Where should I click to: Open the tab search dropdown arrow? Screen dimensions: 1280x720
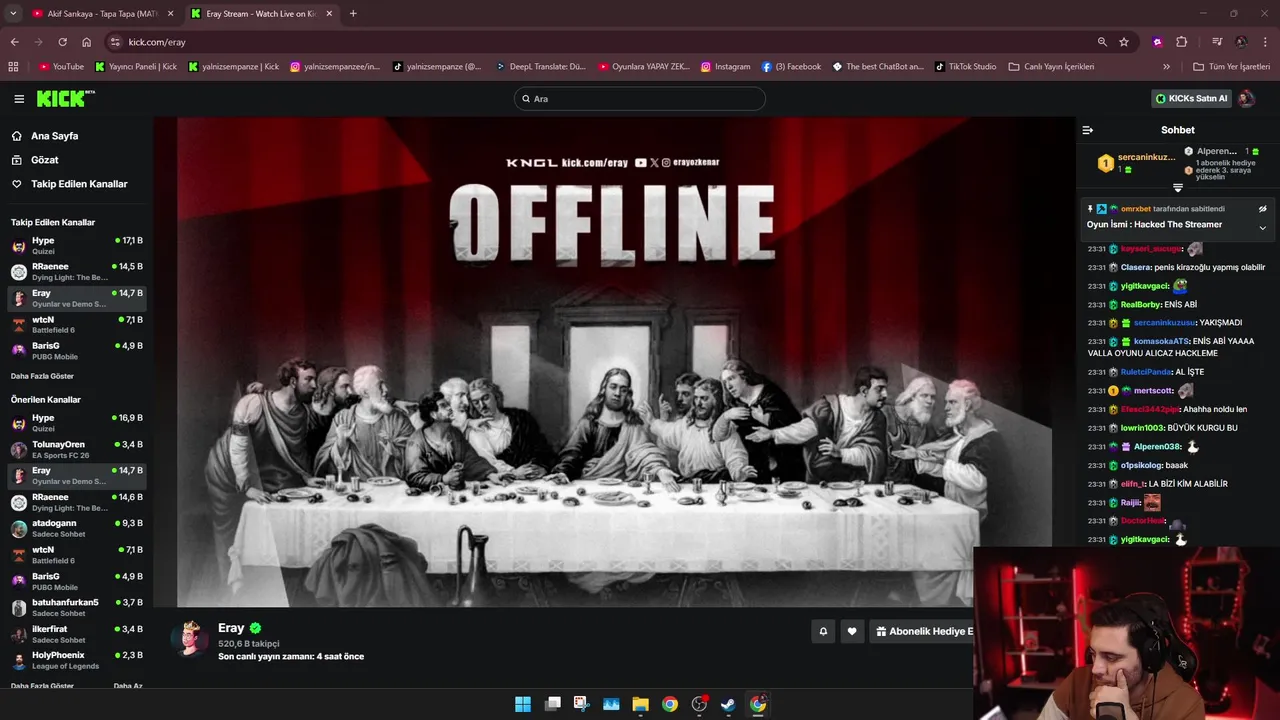pyautogui.click(x=13, y=13)
